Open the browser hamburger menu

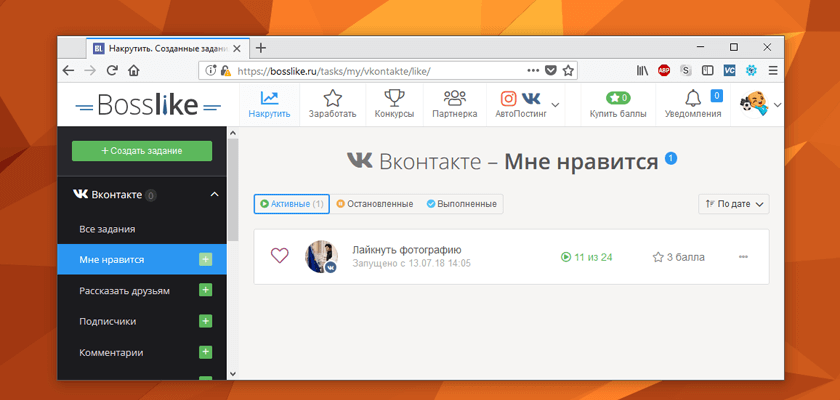772,70
